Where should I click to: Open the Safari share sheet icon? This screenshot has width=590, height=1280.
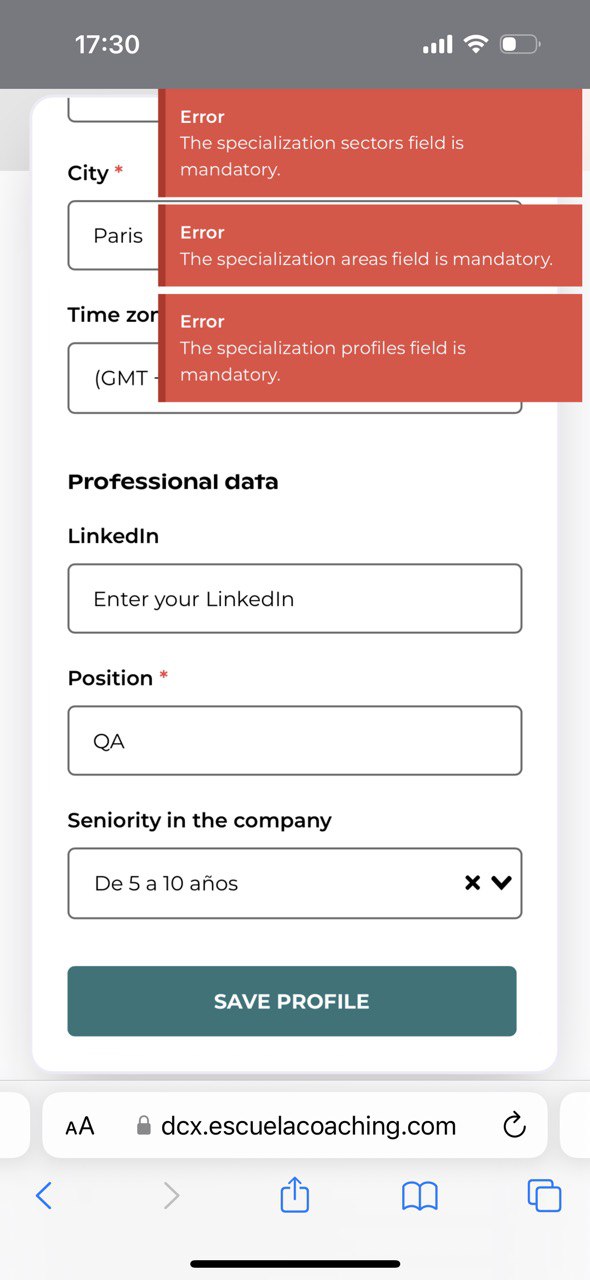[295, 1194]
